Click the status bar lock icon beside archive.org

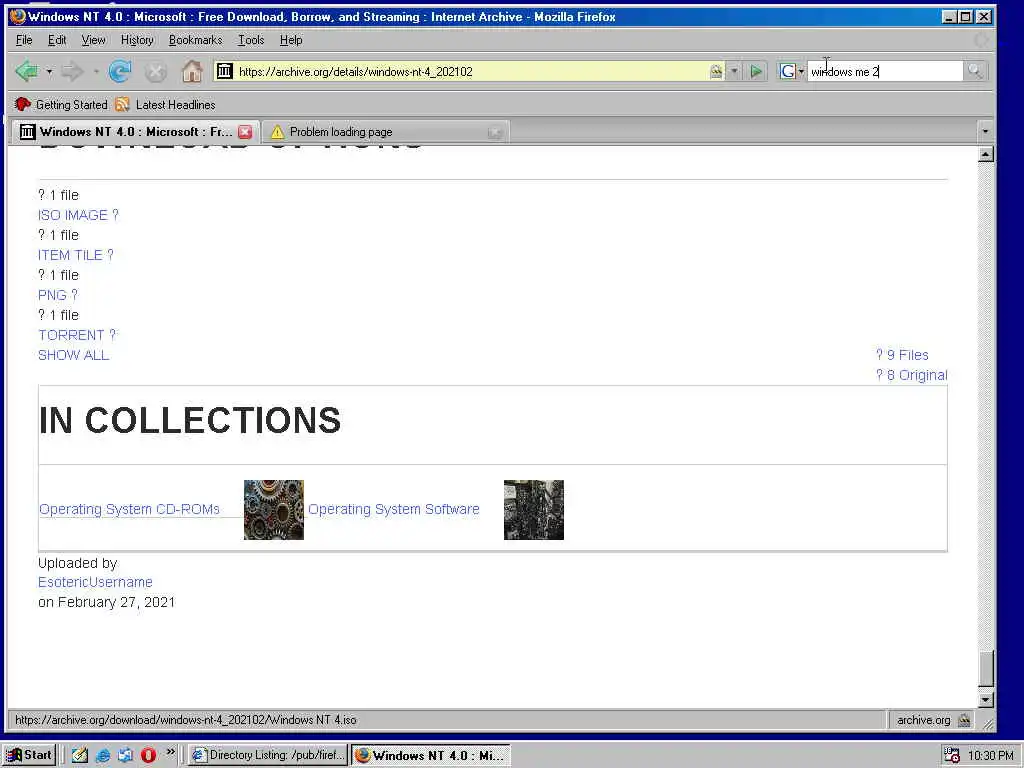963,720
